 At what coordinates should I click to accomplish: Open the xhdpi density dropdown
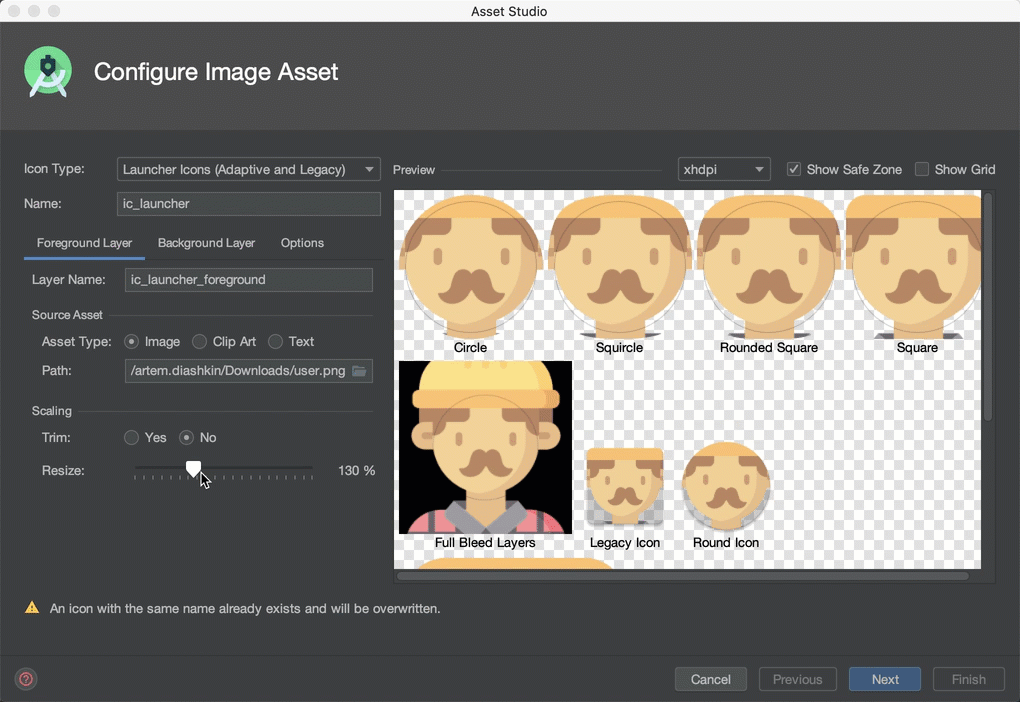click(x=724, y=169)
